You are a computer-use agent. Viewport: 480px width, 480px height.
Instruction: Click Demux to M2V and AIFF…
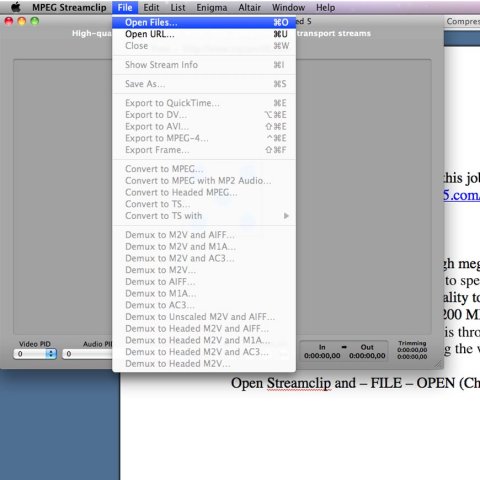204,235
